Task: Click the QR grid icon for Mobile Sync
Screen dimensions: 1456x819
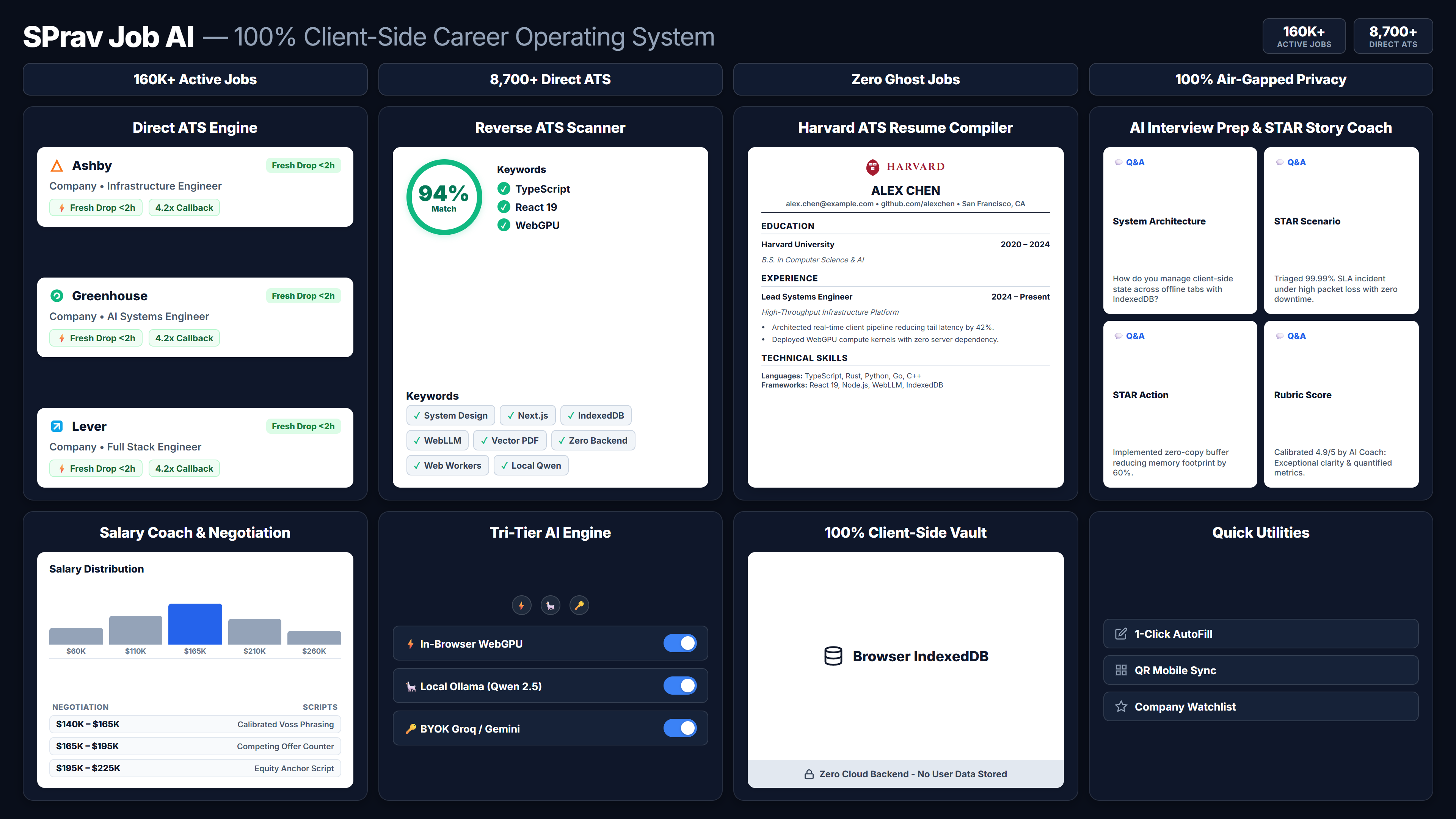Action: pos(1121,670)
